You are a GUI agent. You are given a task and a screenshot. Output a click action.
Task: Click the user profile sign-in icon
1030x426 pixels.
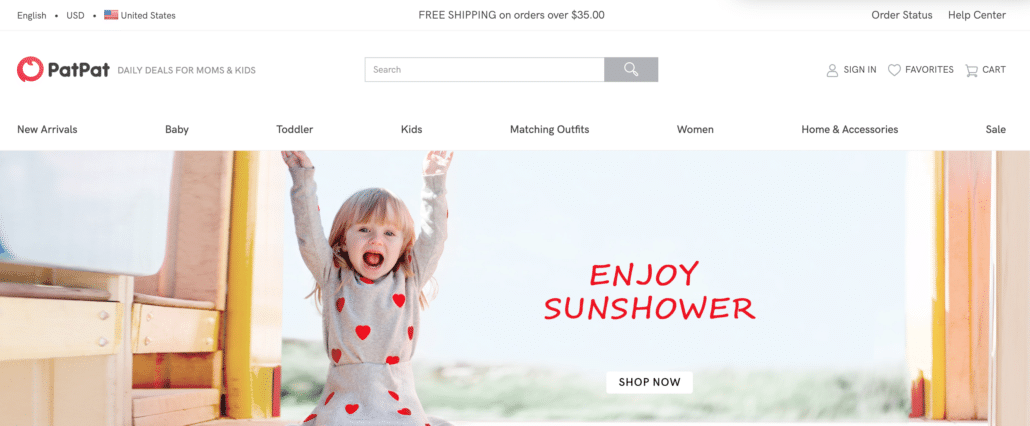point(832,70)
